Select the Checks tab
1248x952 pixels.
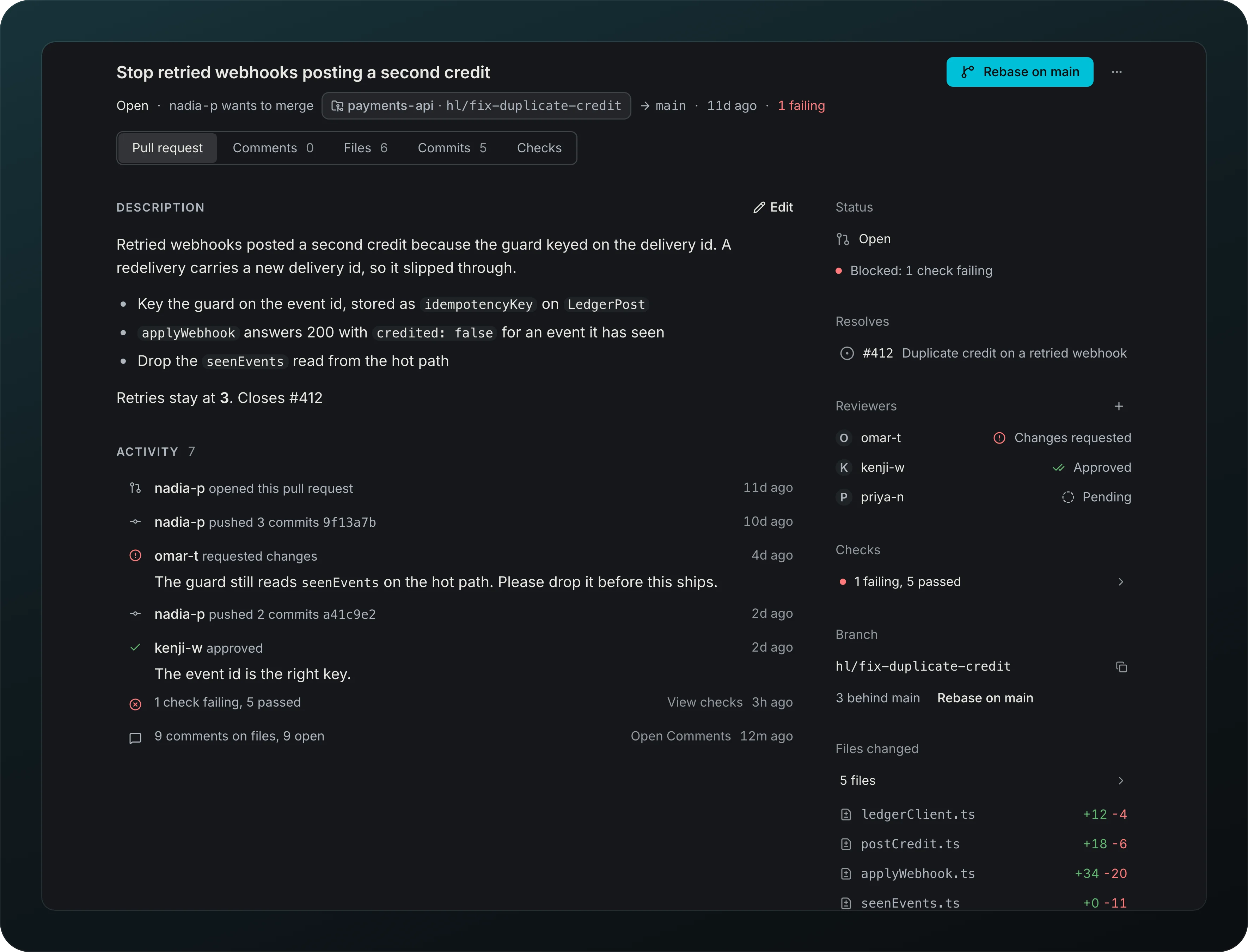pos(539,148)
